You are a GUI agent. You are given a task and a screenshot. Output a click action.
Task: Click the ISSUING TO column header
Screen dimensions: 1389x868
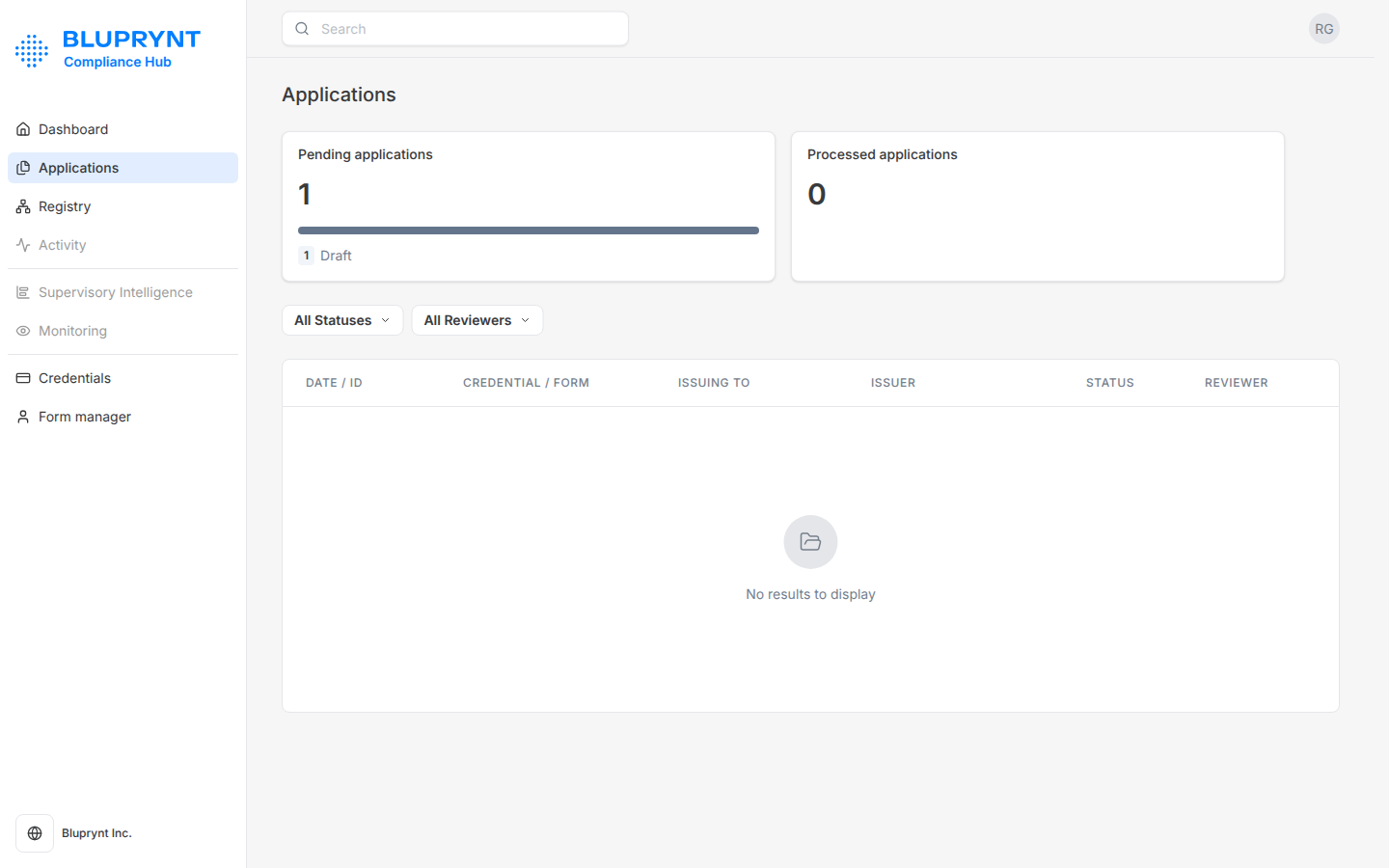(x=714, y=383)
